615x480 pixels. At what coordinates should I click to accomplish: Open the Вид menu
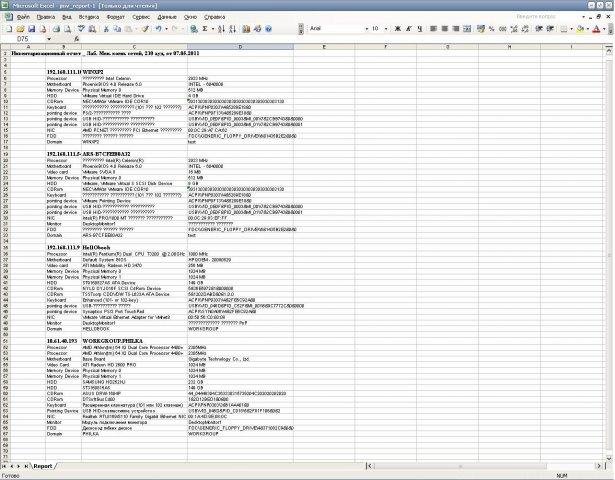pos(67,17)
